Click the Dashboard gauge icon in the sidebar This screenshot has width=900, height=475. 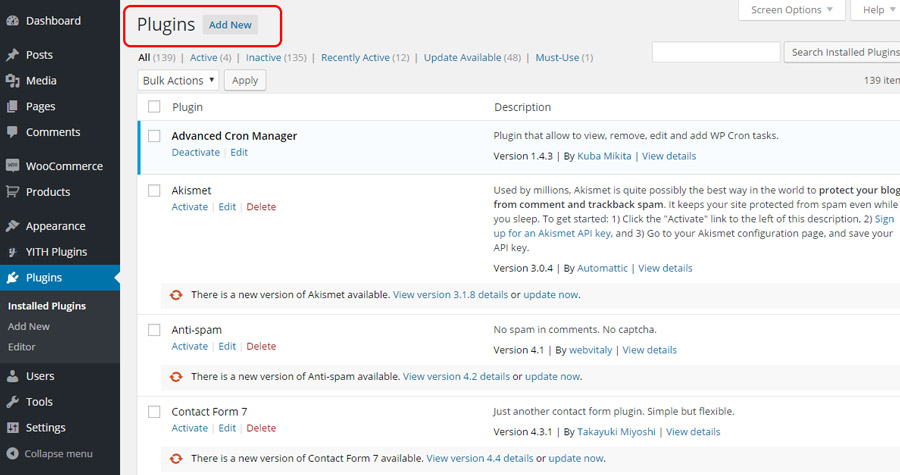pyautogui.click(x=12, y=21)
